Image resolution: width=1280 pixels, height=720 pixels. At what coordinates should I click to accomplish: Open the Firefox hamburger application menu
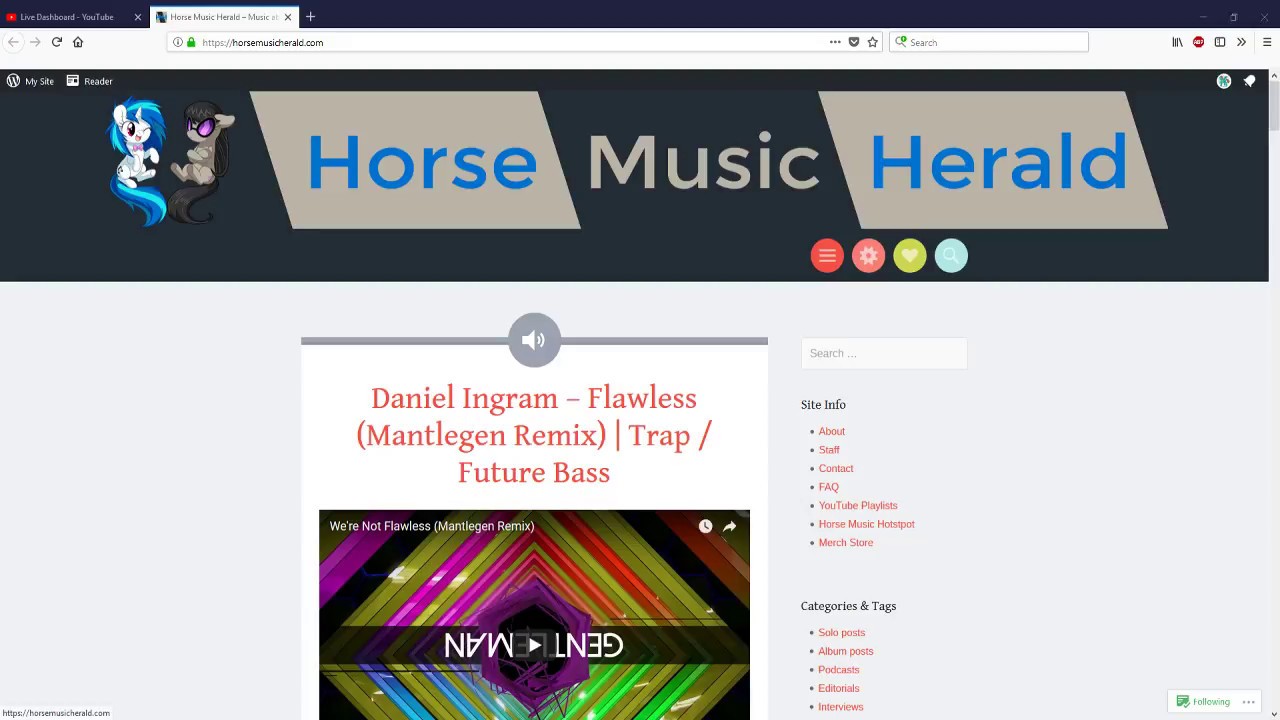(1266, 42)
